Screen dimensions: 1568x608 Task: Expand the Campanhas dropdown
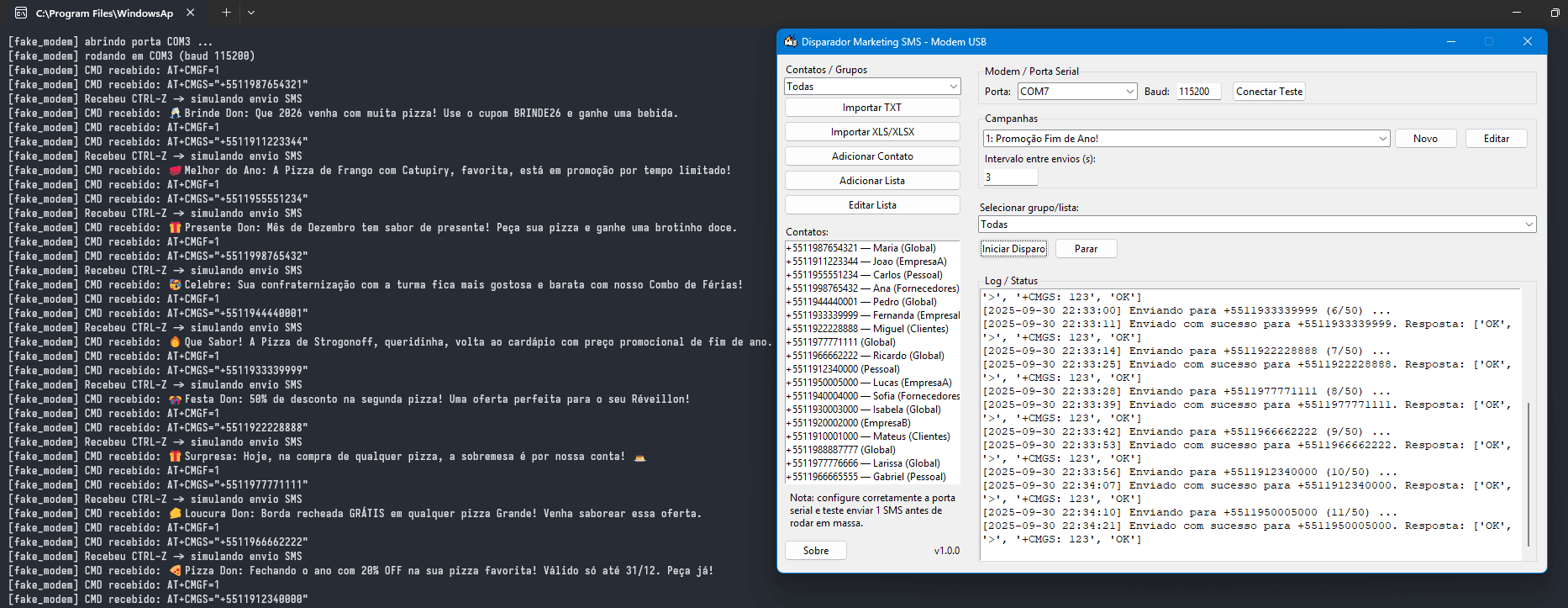click(1382, 139)
